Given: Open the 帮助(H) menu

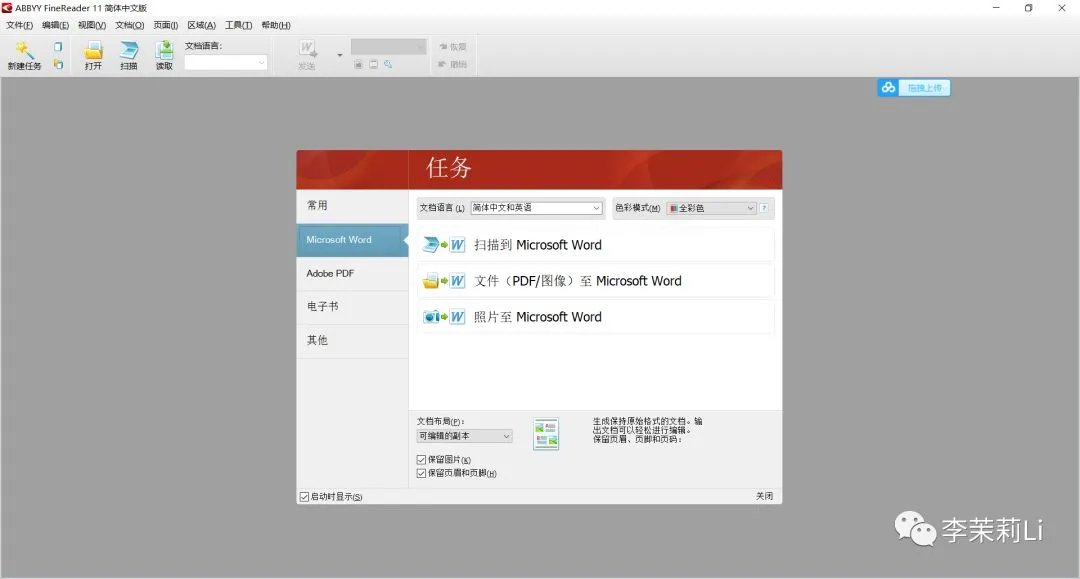Looking at the screenshot, I should 276,25.
